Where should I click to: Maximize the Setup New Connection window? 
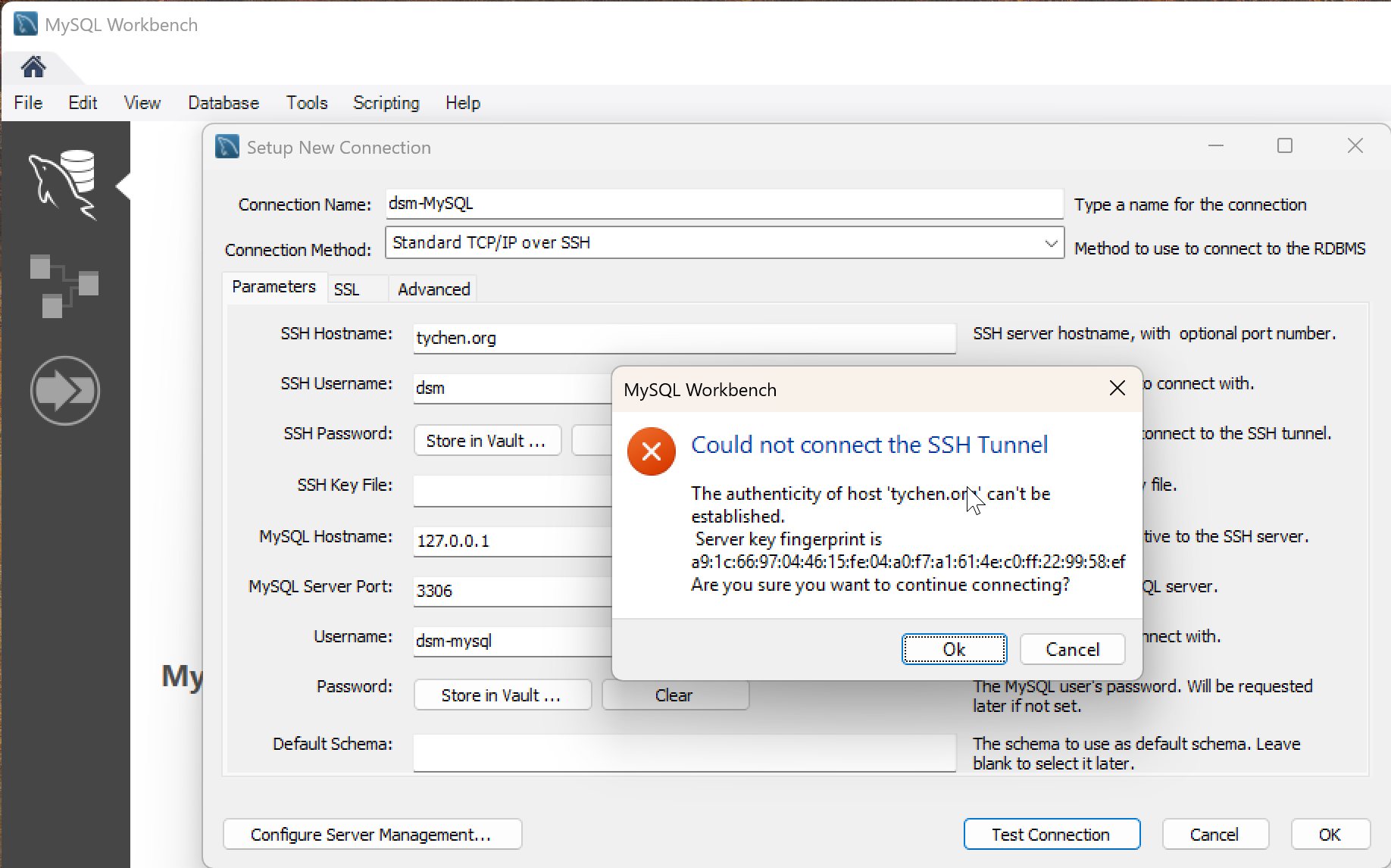coord(1285,146)
